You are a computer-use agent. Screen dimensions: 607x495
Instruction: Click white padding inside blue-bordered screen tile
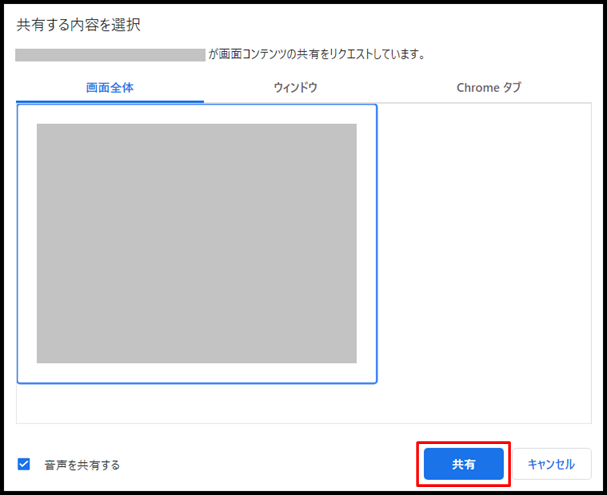[197, 114]
